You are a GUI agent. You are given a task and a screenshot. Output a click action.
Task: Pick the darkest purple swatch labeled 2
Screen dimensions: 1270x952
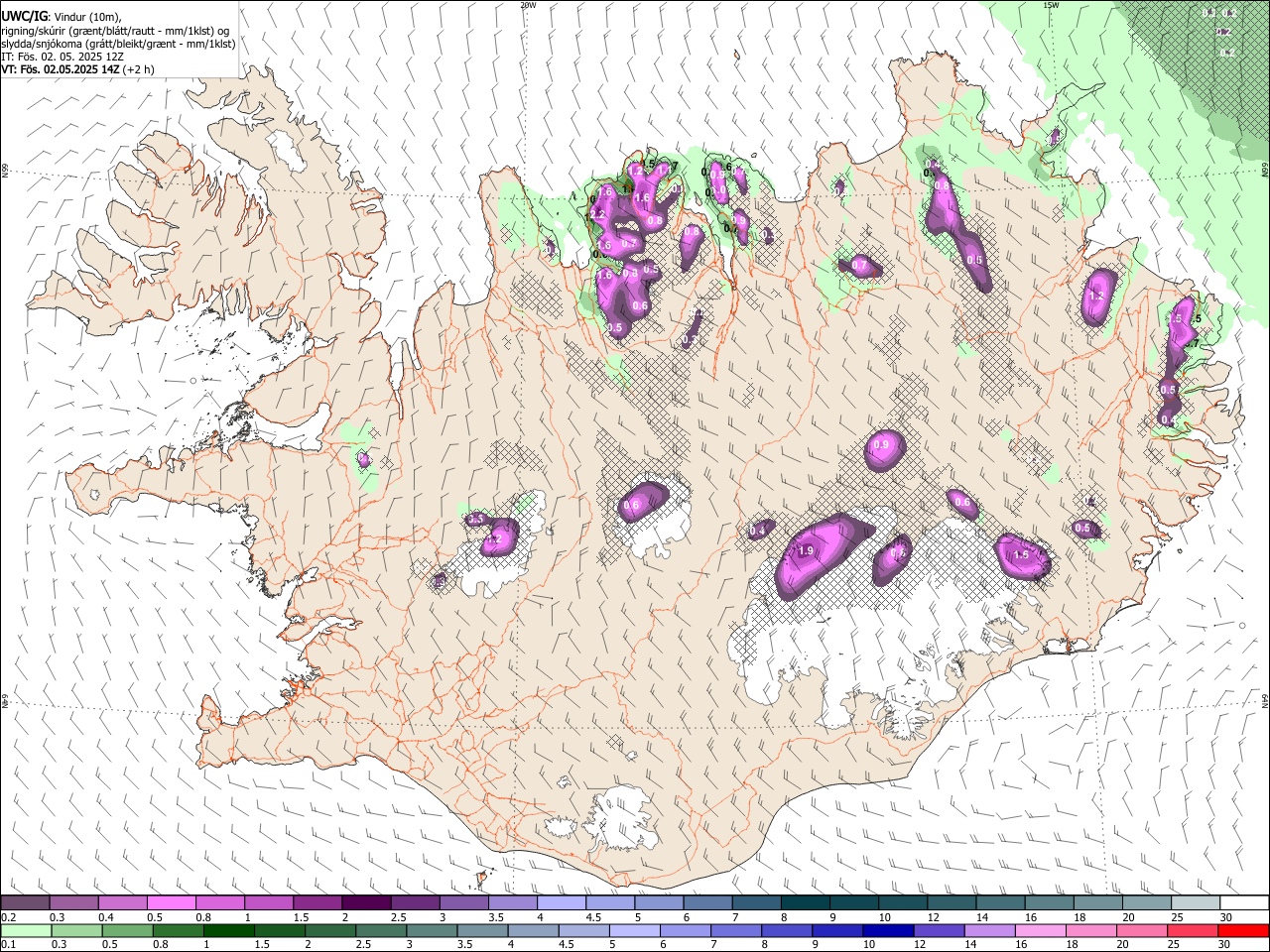click(366, 903)
